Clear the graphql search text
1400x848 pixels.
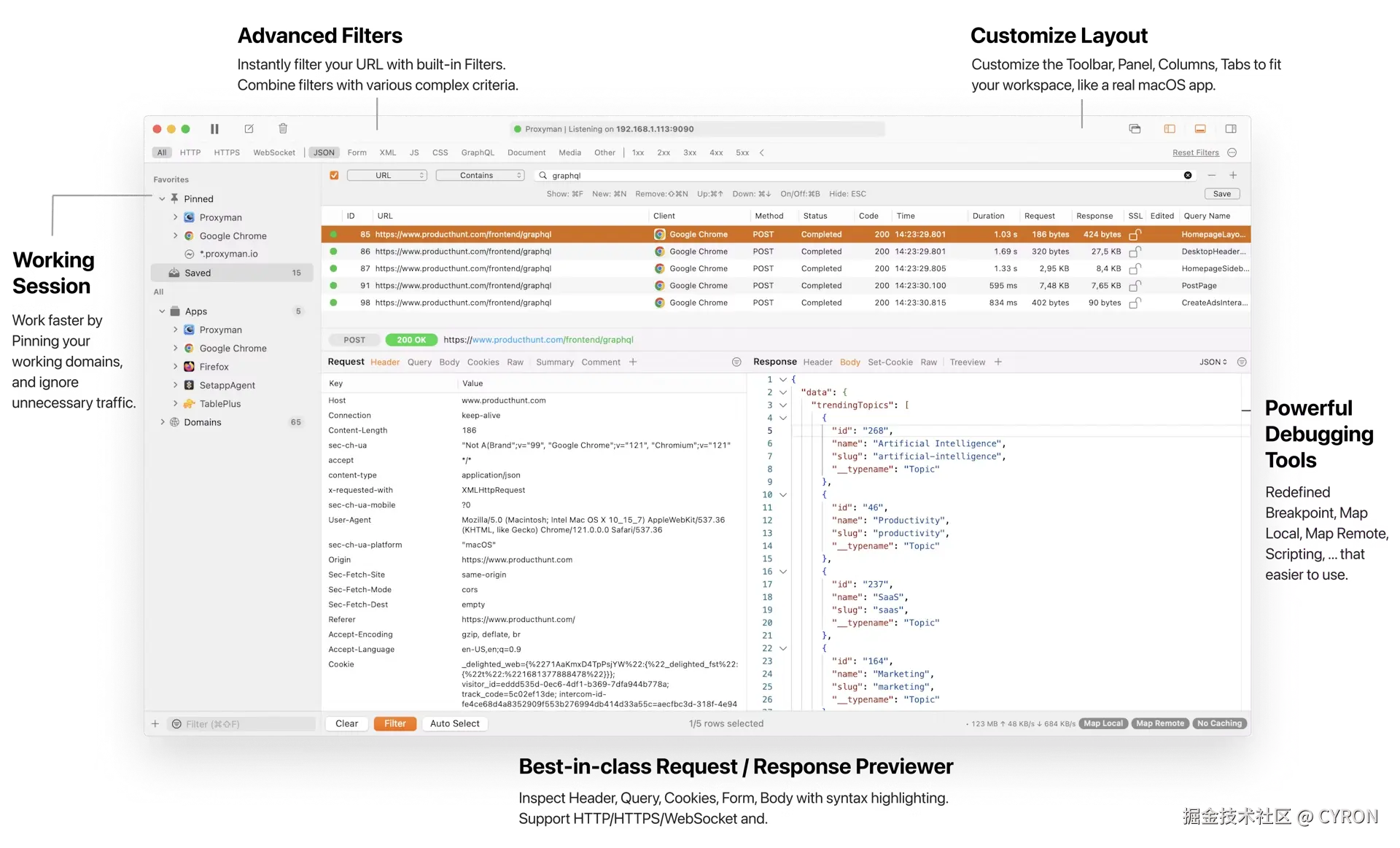[x=1188, y=176]
